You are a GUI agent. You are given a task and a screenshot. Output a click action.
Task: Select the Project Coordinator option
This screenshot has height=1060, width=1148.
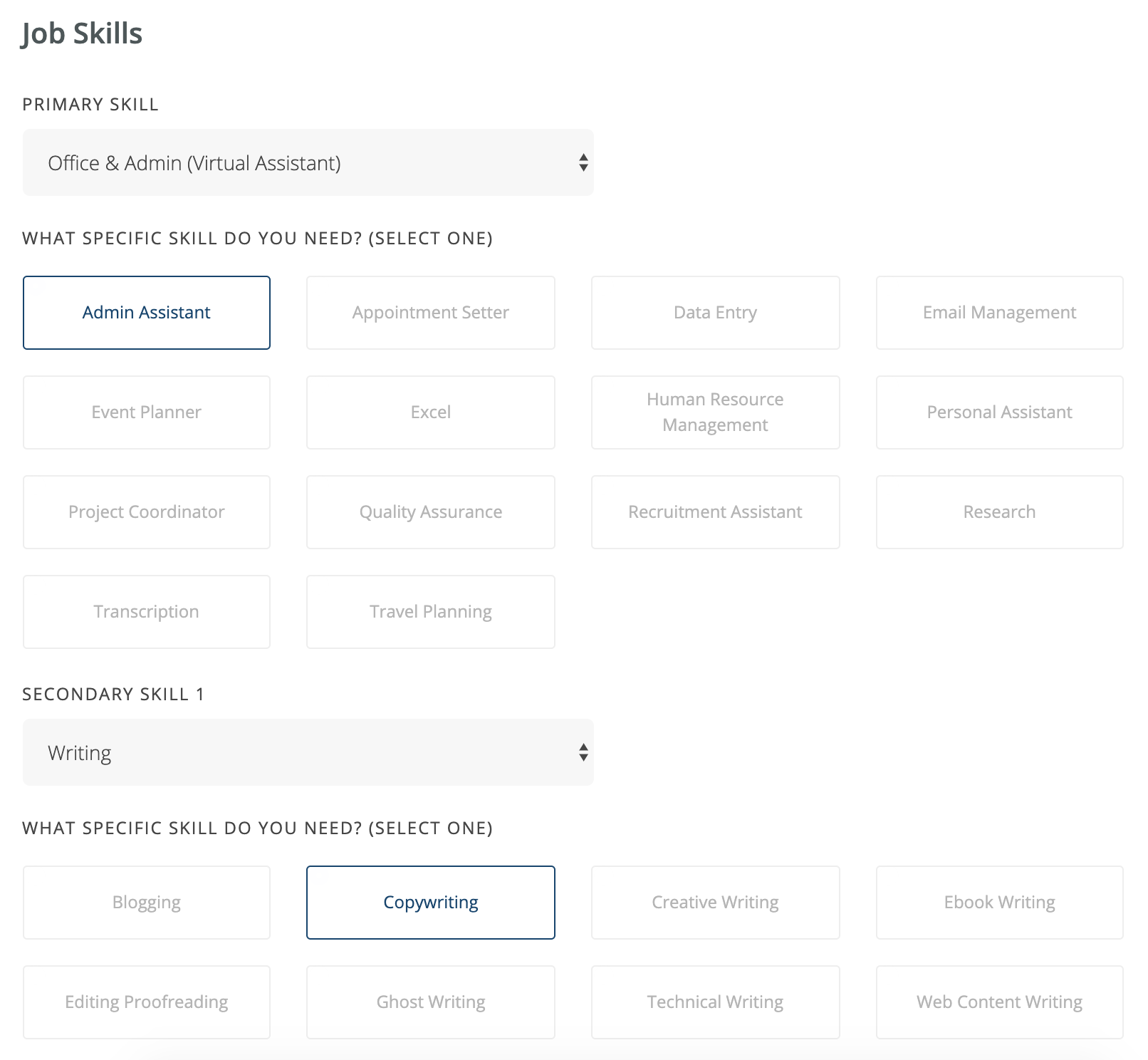click(147, 512)
